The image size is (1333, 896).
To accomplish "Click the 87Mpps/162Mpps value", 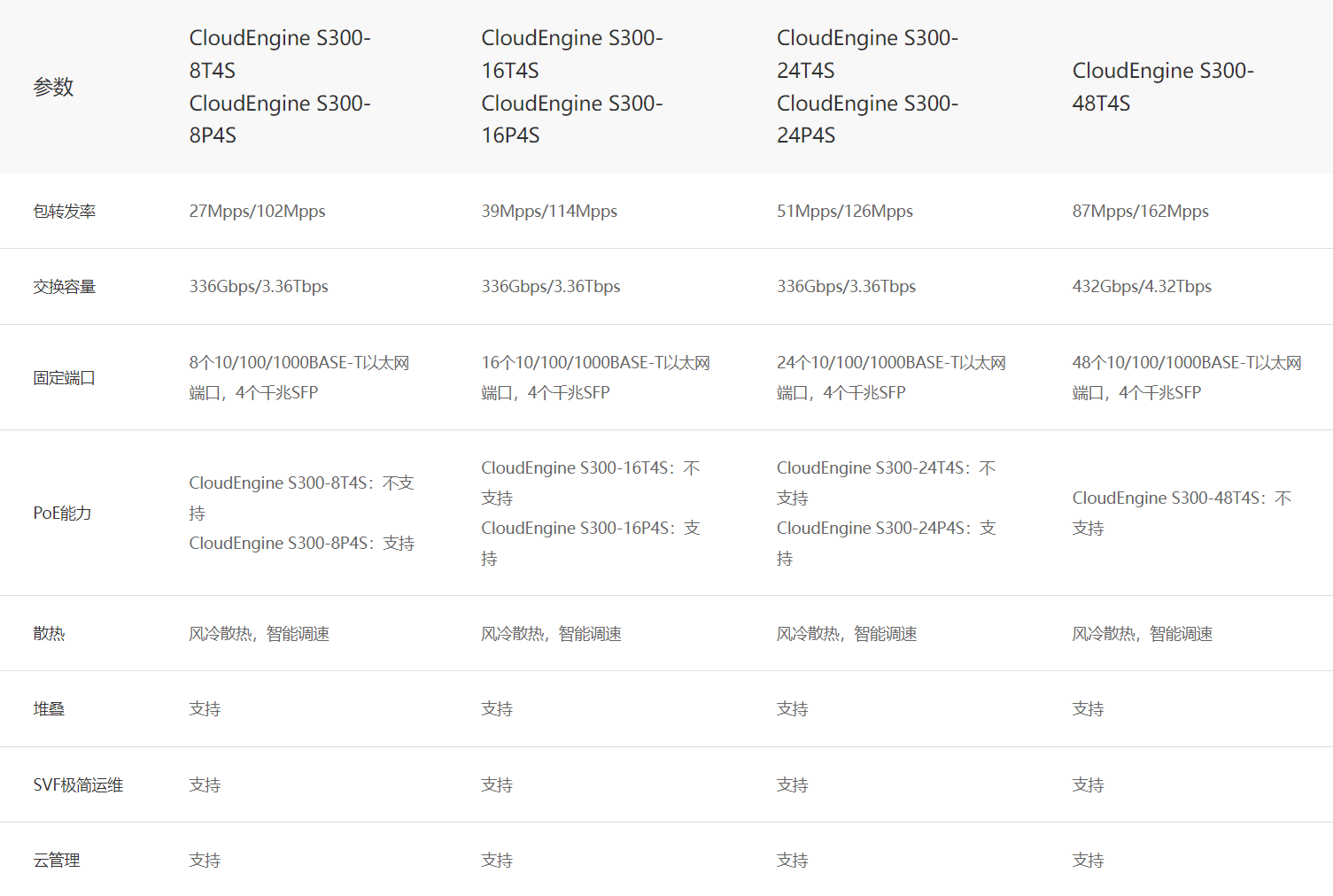I will point(1140,212).
